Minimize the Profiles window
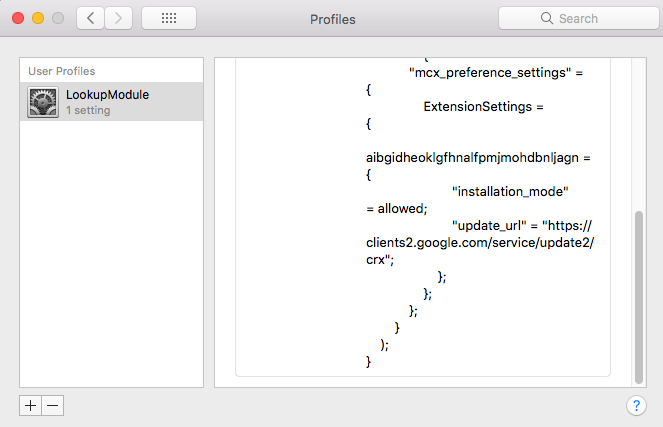This screenshot has height=427, width=663. coord(39,18)
